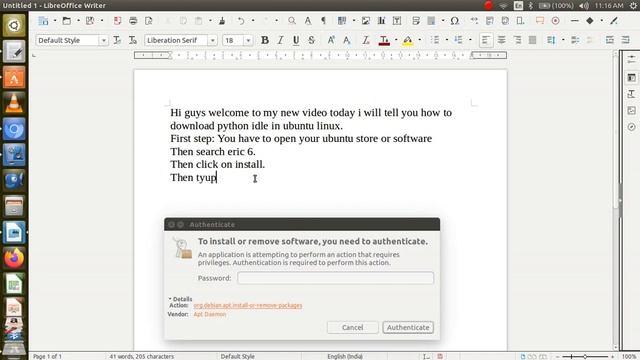The height and width of the screenshot is (360, 640).
Task: Insert a table icon
Action: click(x=342, y=21)
